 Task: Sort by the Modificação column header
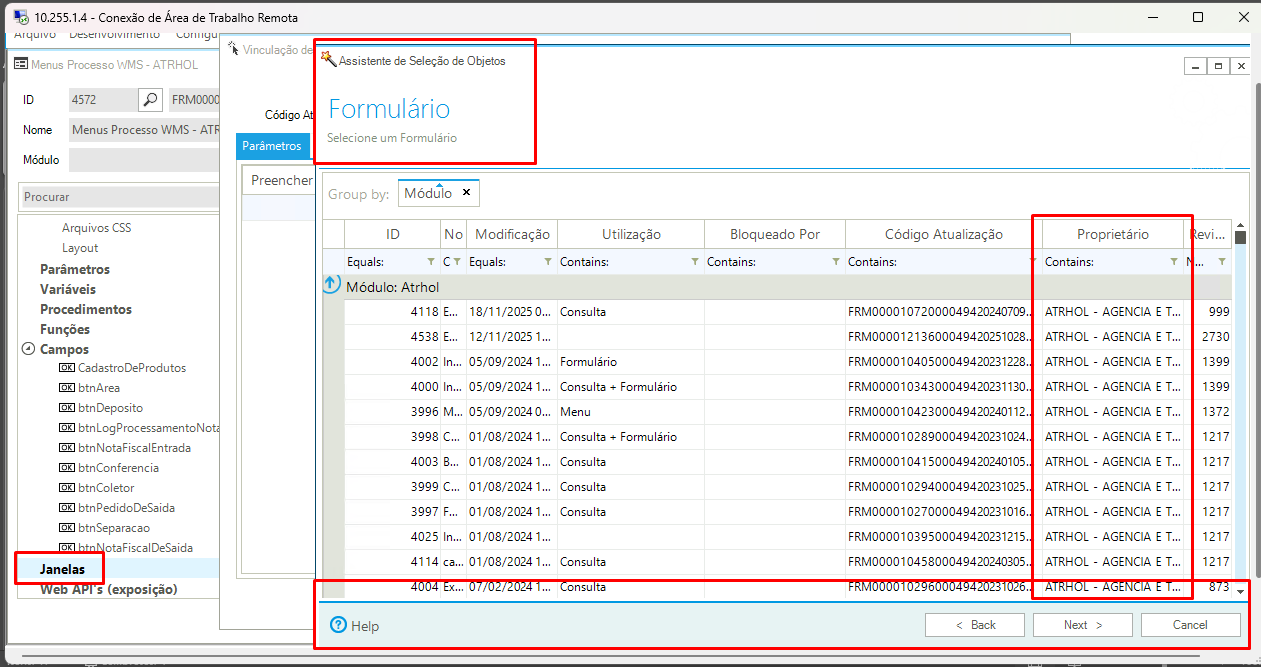click(x=512, y=234)
